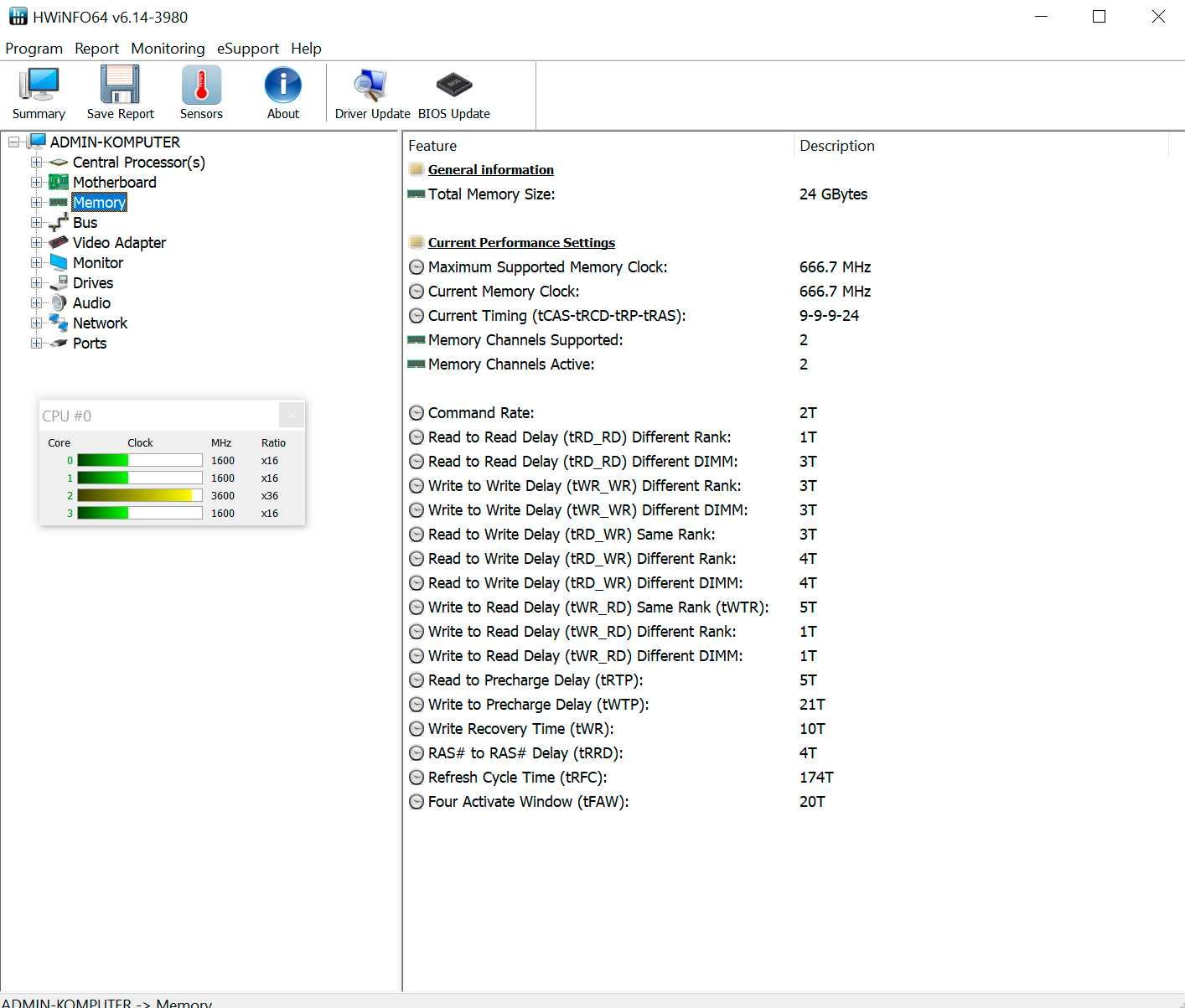Expand the Drives node
Screen dimensions: 1185x1008
point(36,283)
